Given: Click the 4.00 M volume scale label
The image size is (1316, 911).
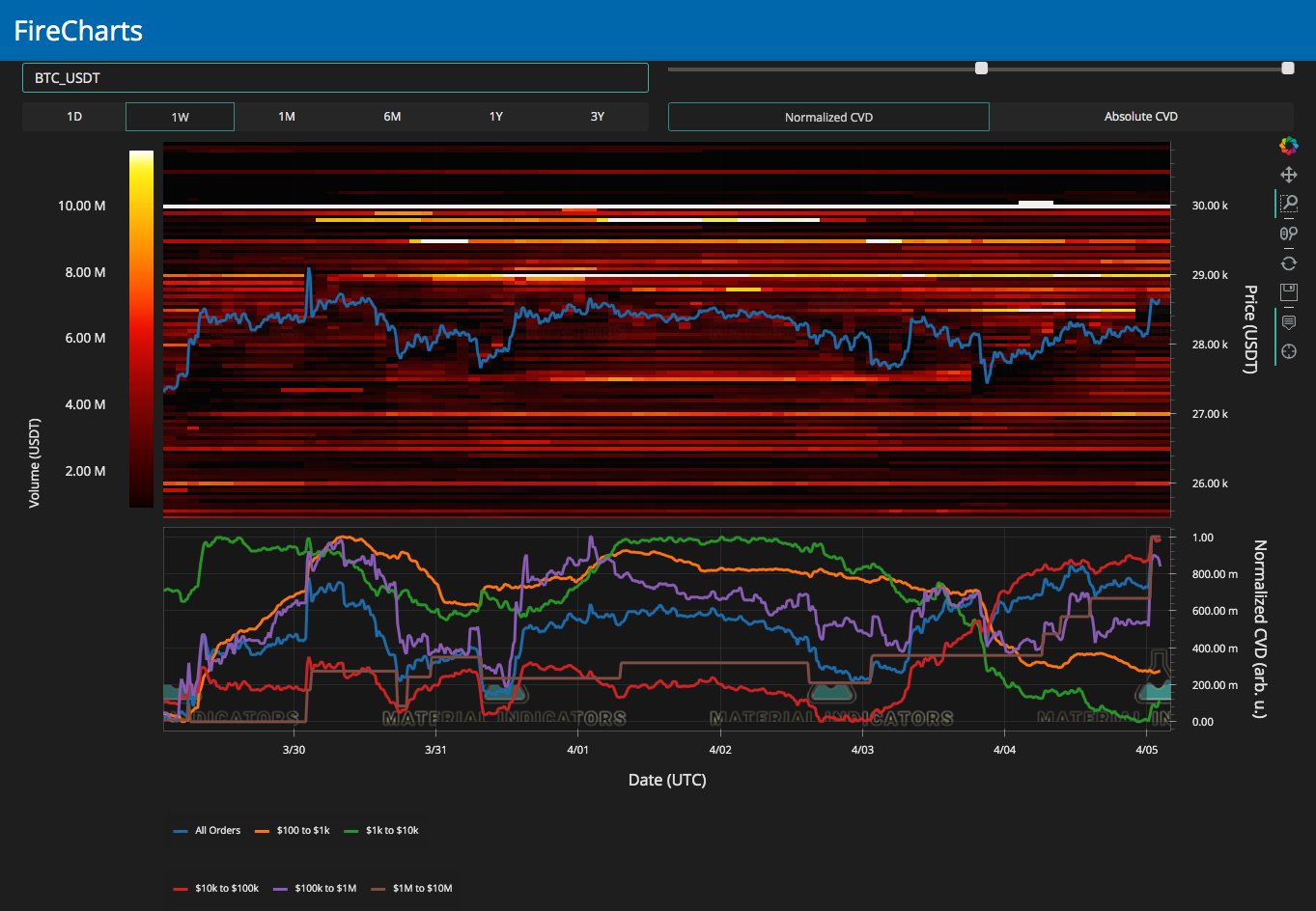Looking at the screenshot, I should click(85, 404).
